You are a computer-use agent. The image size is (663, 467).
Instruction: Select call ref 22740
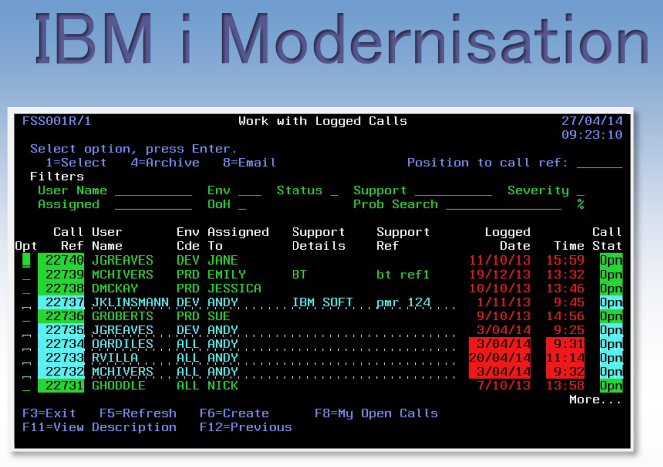(x=61, y=261)
